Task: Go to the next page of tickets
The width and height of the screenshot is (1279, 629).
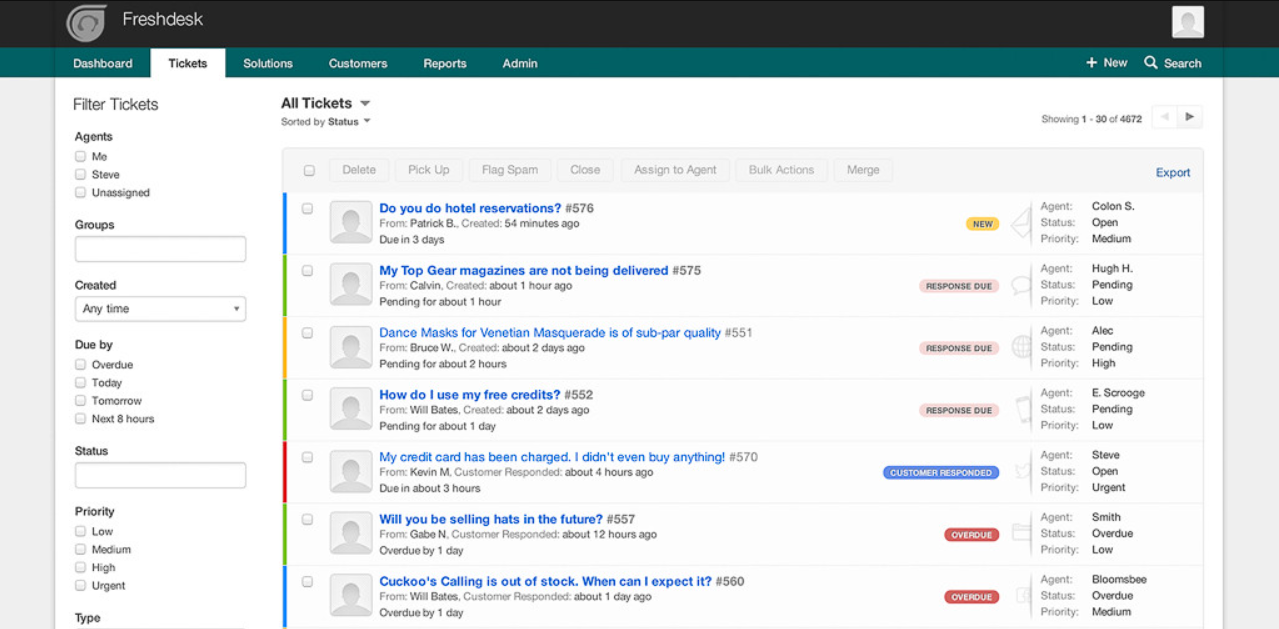Action: pos(1190,116)
